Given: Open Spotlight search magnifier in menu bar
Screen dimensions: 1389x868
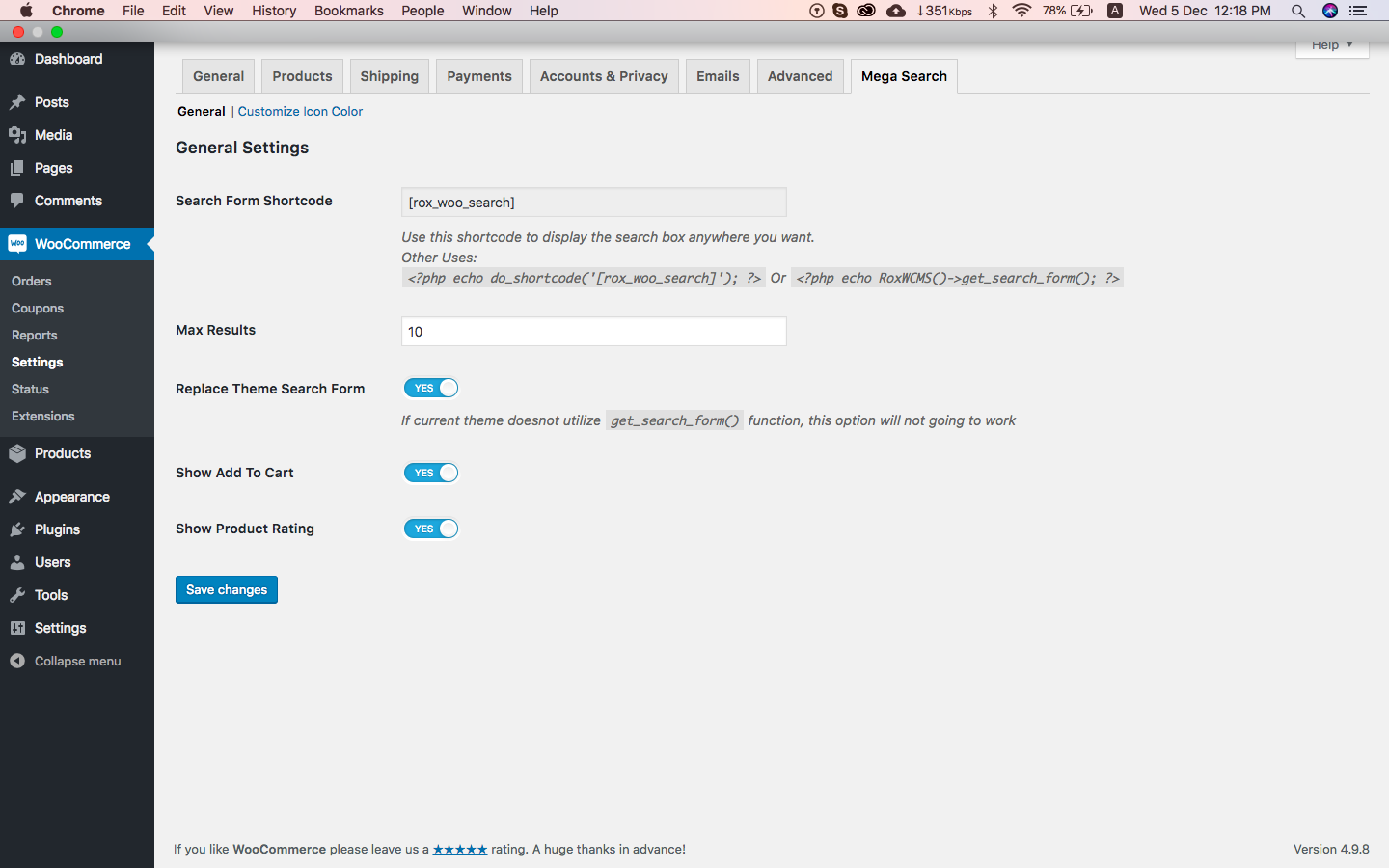Looking at the screenshot, I should (1298, 11).
